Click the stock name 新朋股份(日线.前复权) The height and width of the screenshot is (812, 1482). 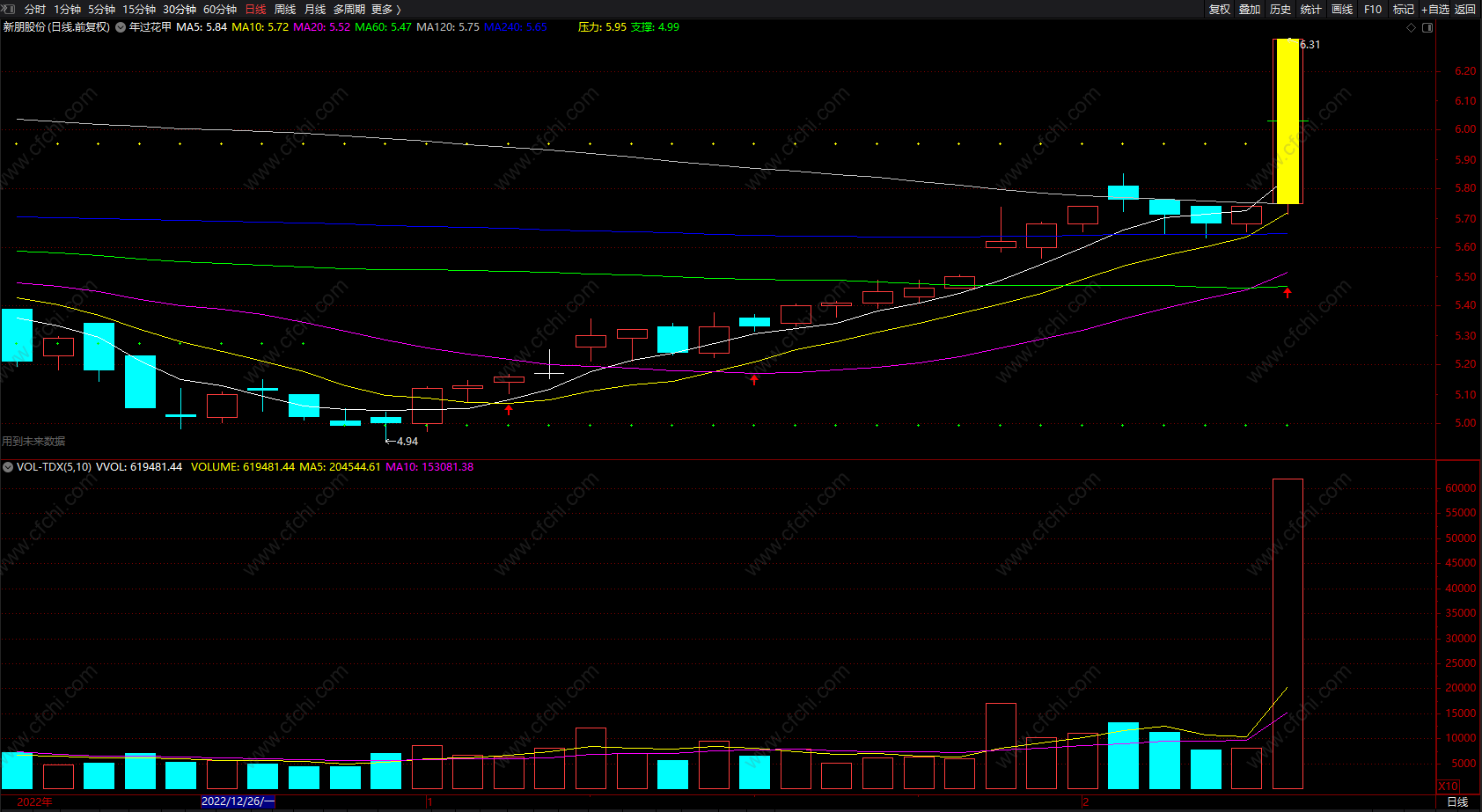pyautogui.click(x=56, y=27)
